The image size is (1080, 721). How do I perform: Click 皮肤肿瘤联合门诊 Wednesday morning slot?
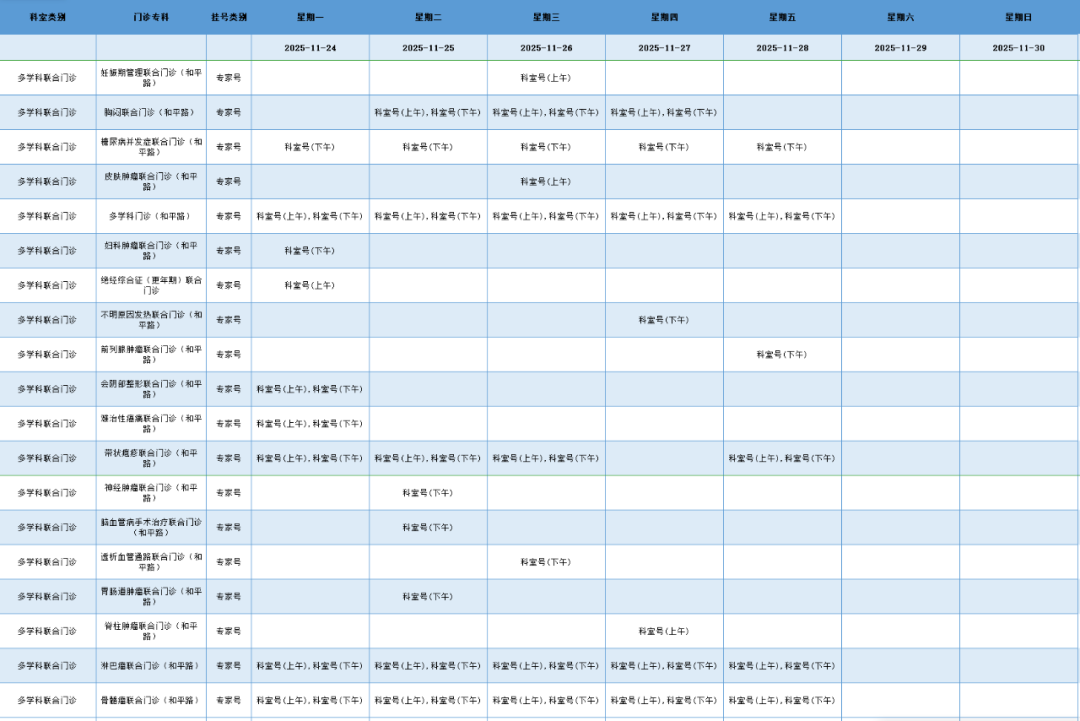click(x=546, y=181)
